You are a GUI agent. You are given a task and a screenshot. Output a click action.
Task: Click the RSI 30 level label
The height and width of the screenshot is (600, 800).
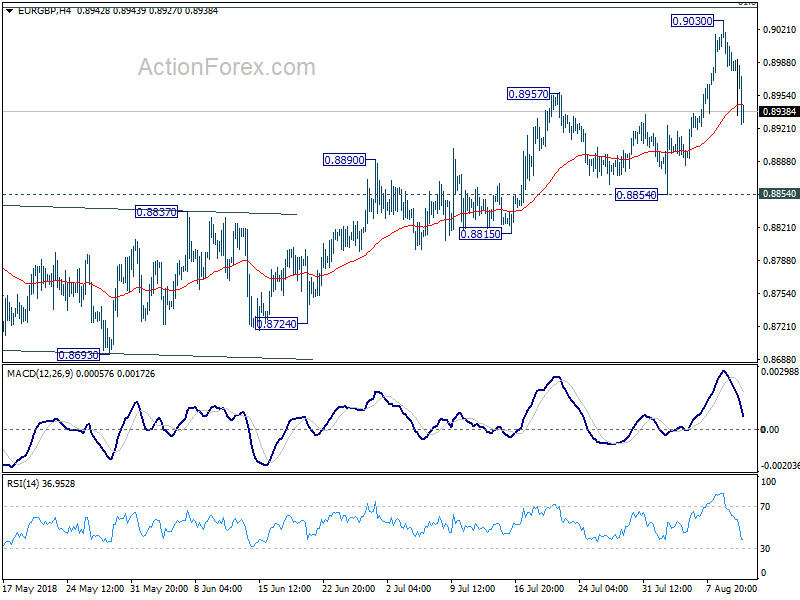point(765,549)
